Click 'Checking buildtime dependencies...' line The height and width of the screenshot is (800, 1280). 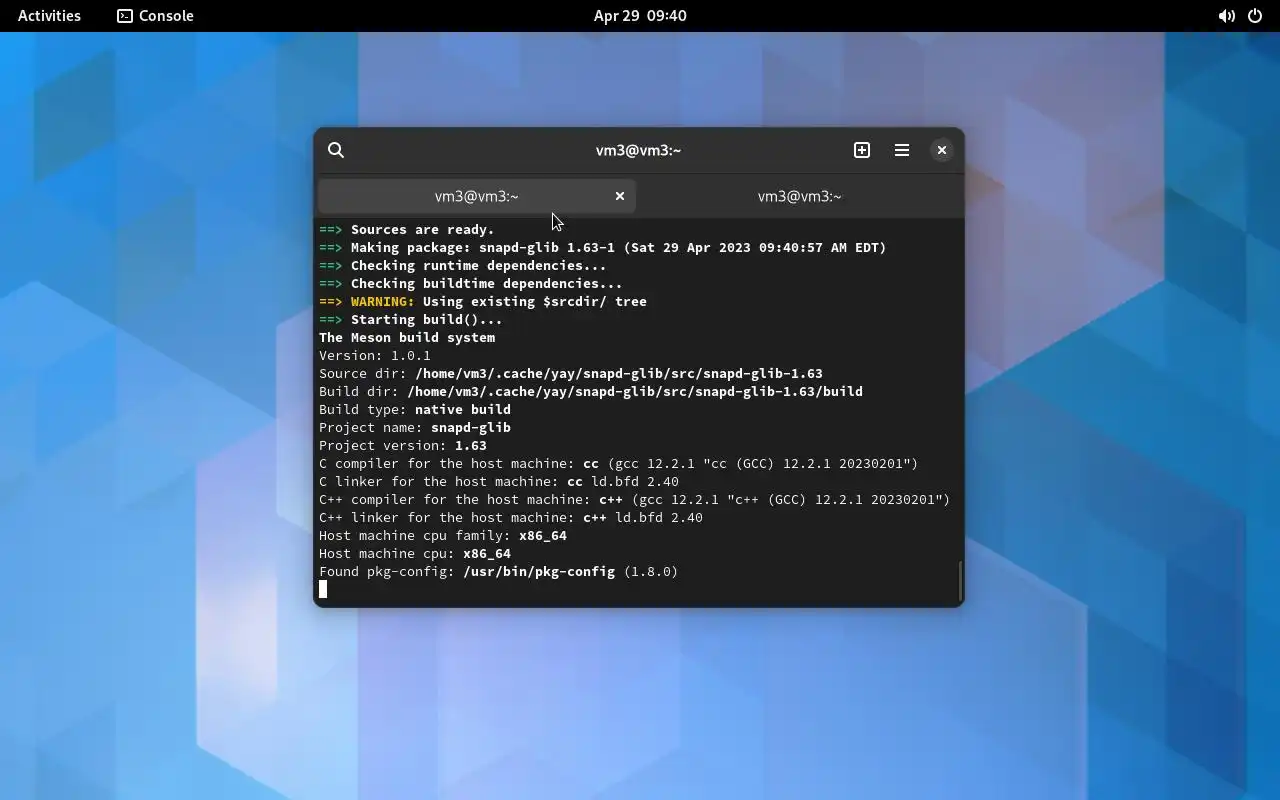[471, 283]
